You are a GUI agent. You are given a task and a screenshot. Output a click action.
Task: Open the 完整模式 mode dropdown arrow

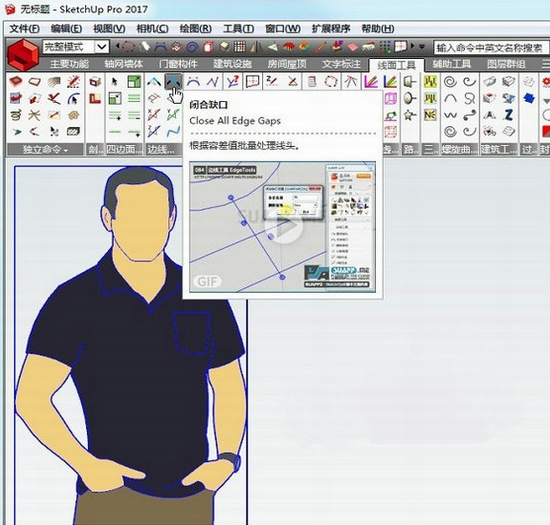tap(102, 47)
